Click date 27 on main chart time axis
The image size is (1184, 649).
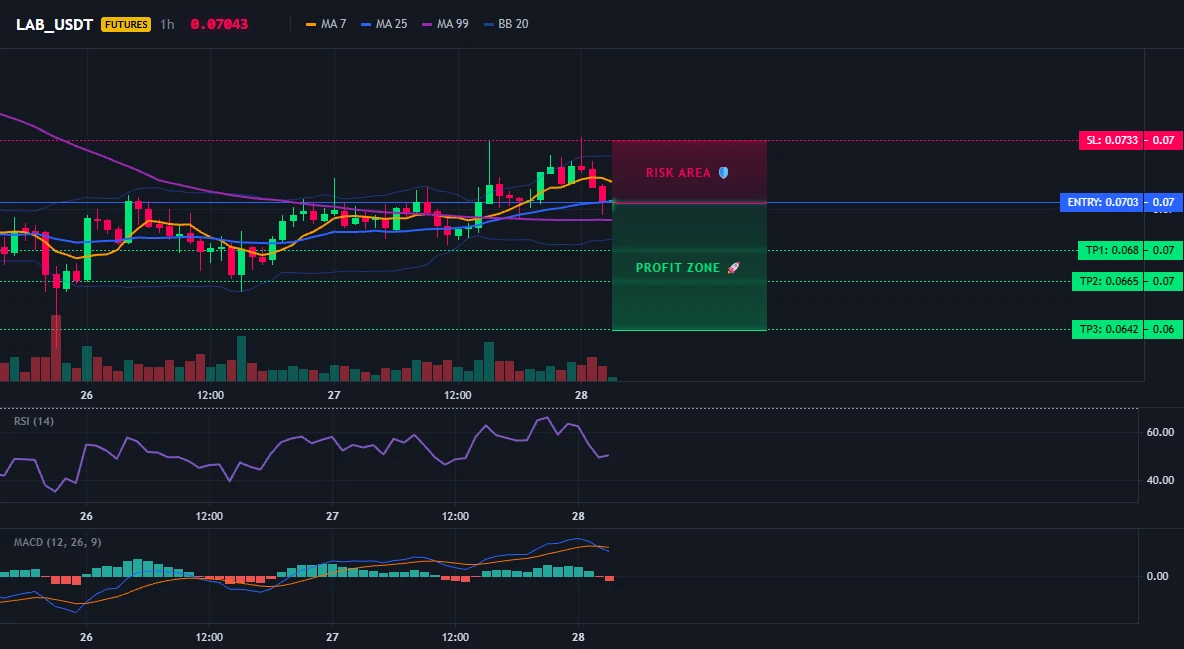pyautogui.click(x=334, y=395)
